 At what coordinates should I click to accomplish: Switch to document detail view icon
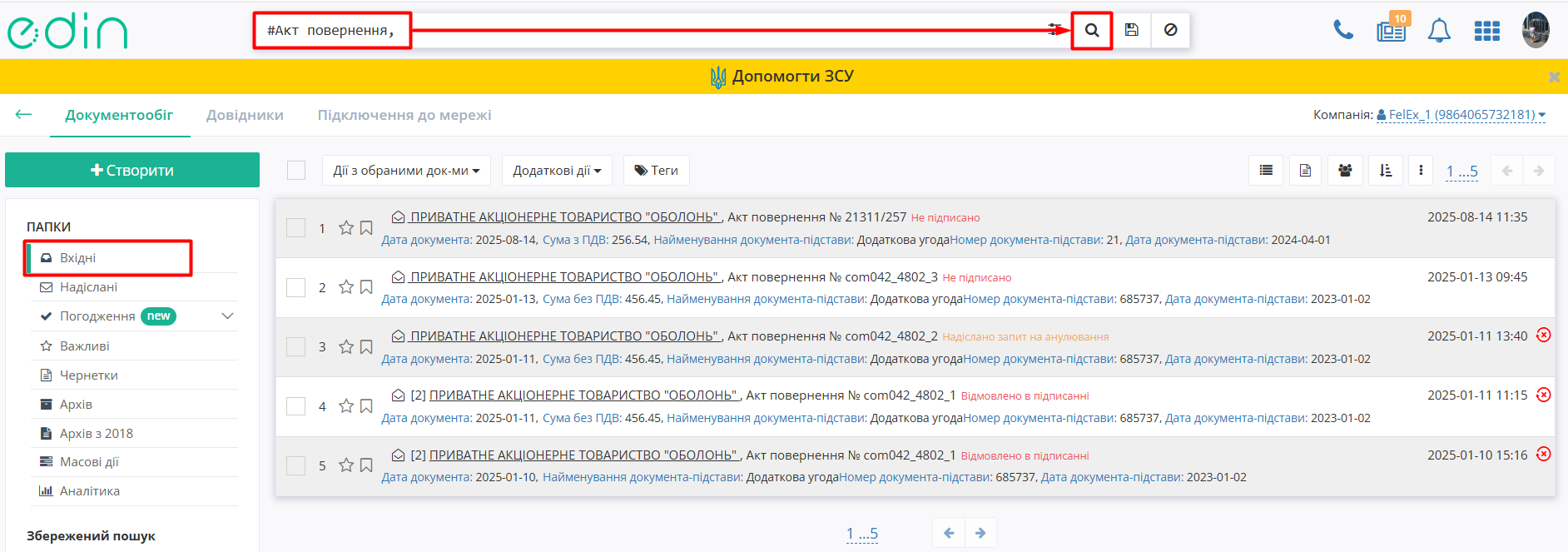coord(1305,170)
